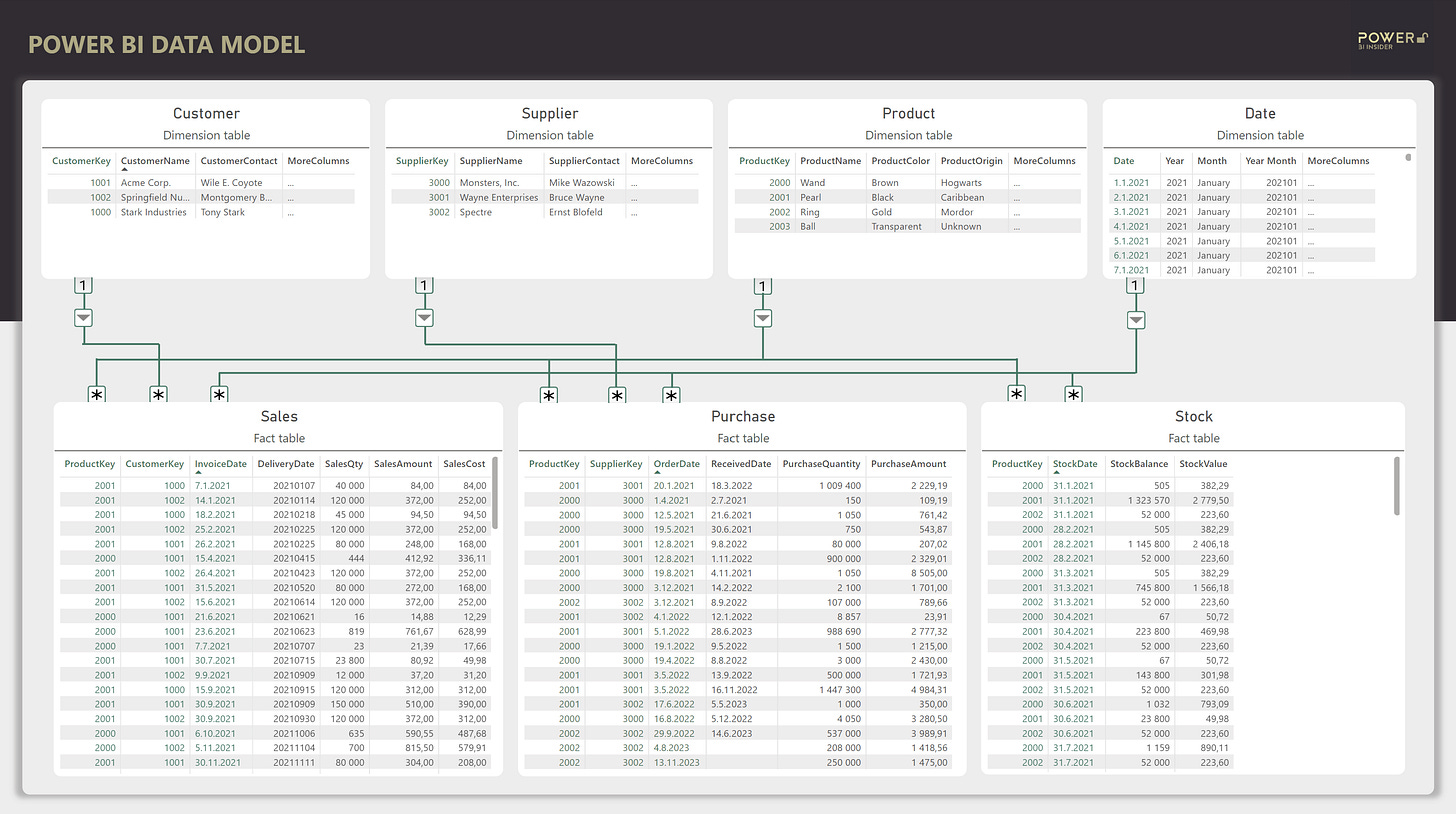Screen dimensions: 1456x814
Task: Select the 'Tony Stark' cell
Action: coord(223,212)
